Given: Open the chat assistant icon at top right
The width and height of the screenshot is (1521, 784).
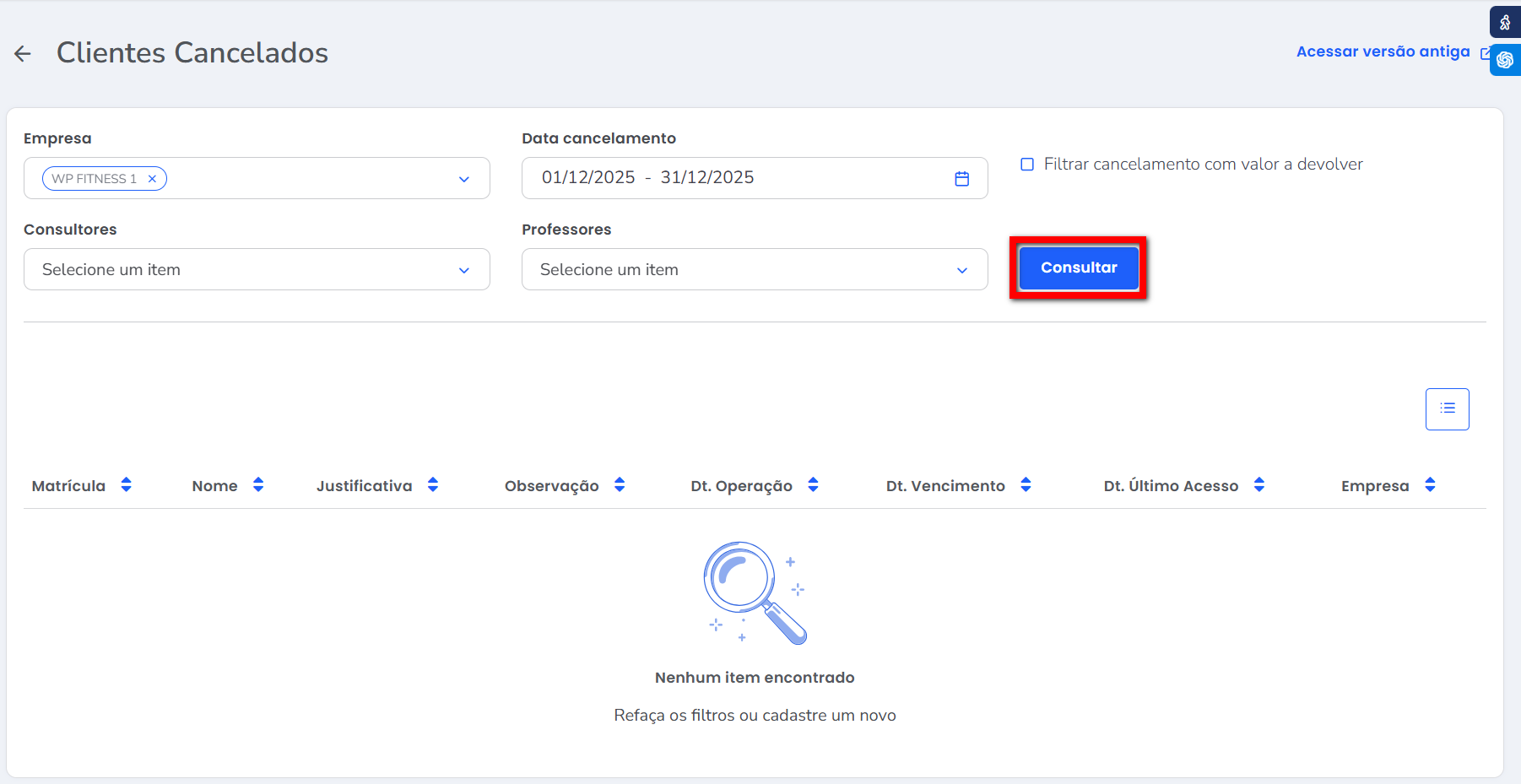Looking at the screenshot, I should tap(1504, 61).
